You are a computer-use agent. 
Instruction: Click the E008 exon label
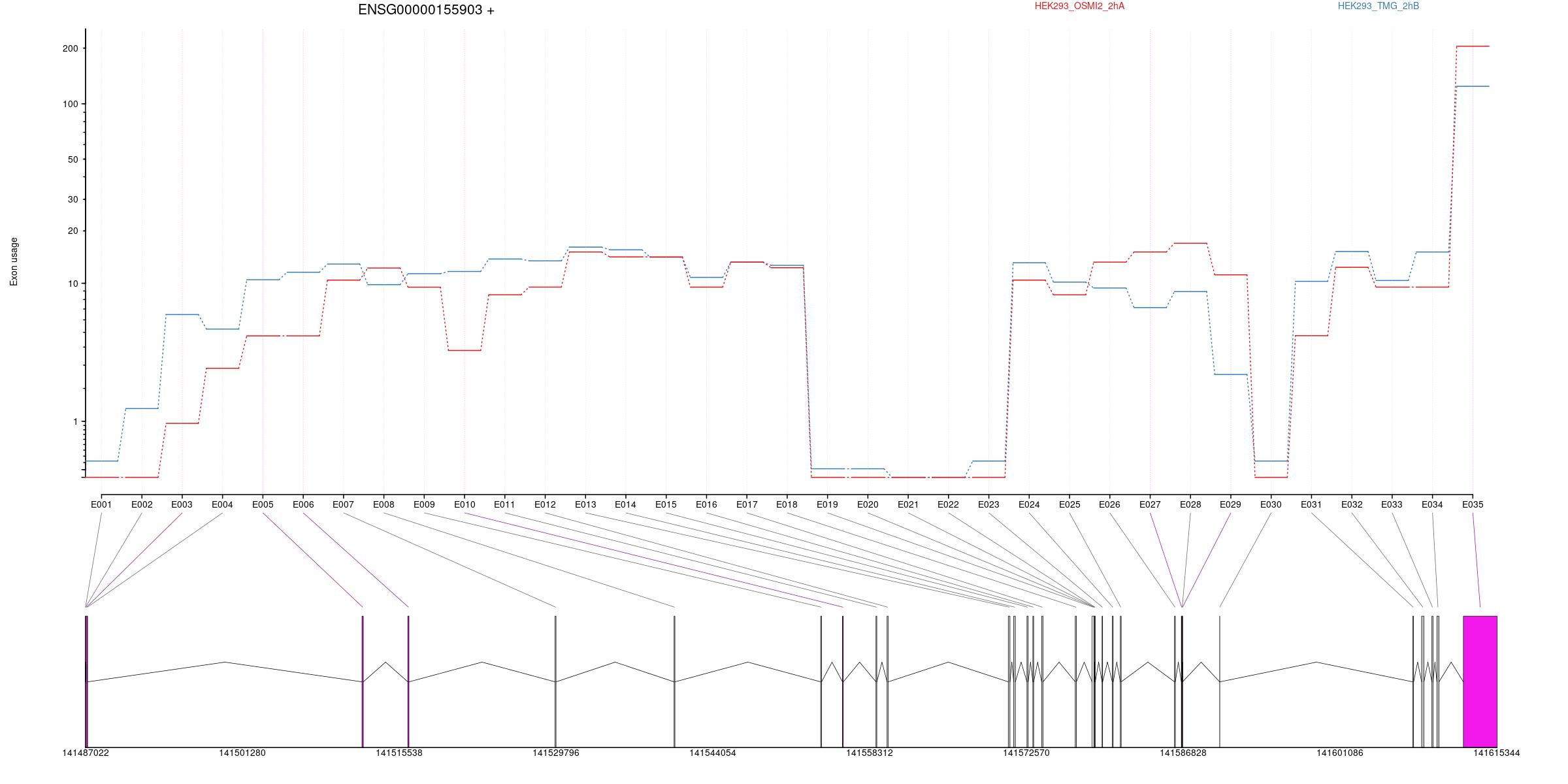pyautogui.click(x=384, y=504)
